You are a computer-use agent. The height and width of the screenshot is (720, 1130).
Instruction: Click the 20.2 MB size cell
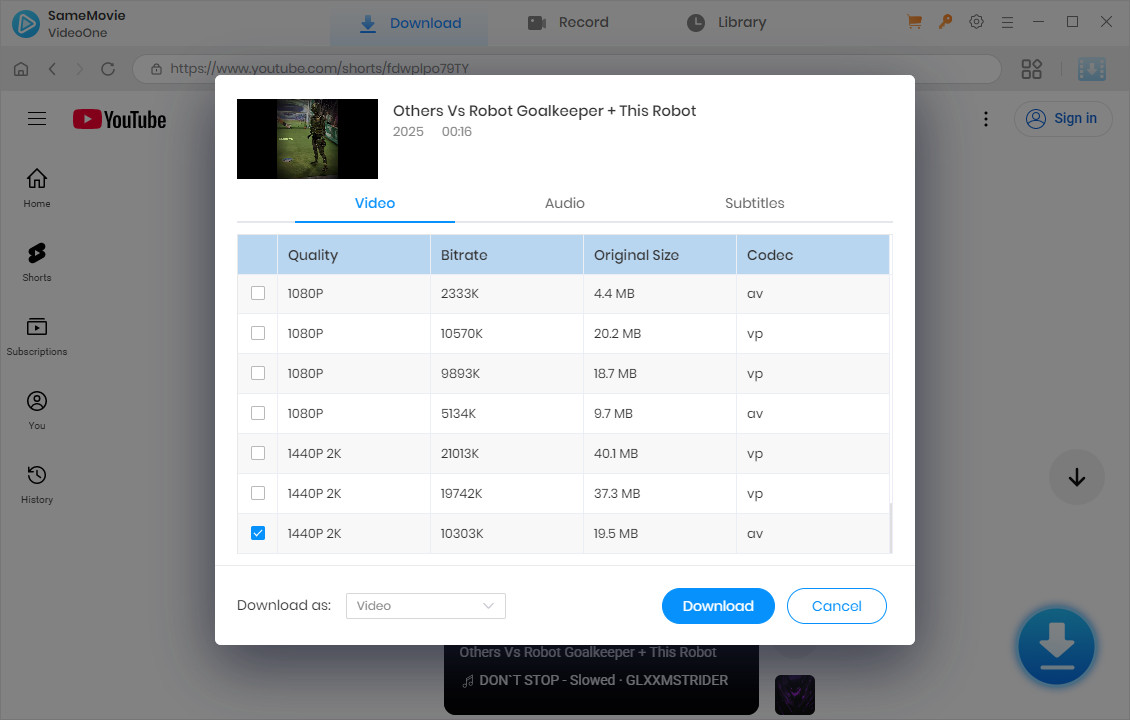click(x=659, y=333)
